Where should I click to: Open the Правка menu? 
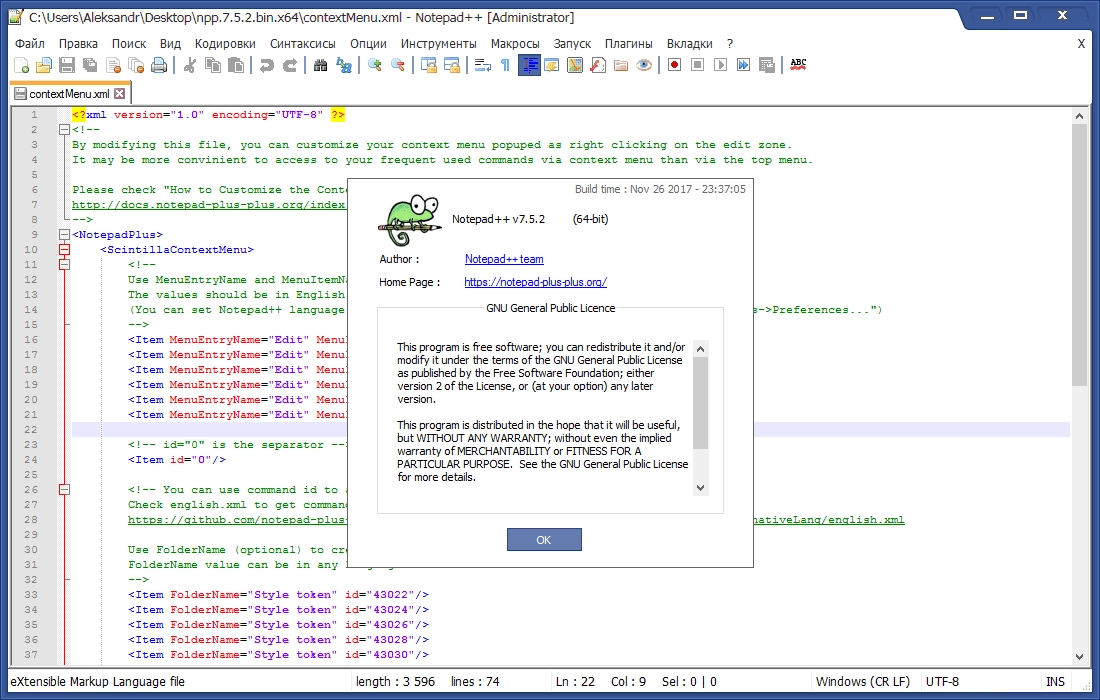pyautogui.click(x=79, y=43)
